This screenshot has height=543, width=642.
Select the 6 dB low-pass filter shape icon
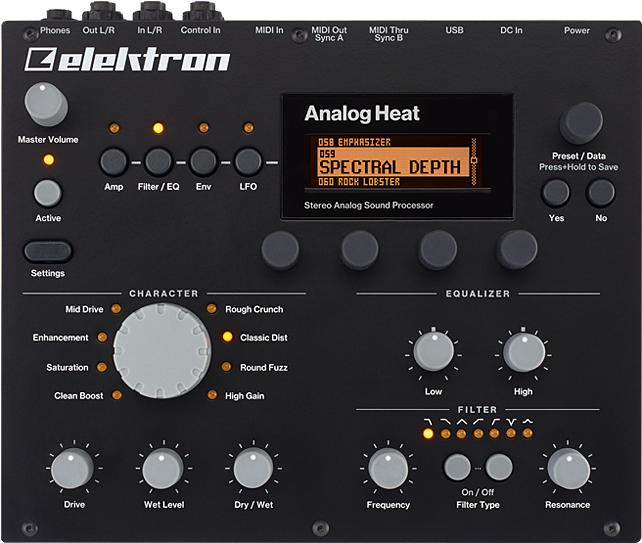pyautogui.click(x=445, y=422)
